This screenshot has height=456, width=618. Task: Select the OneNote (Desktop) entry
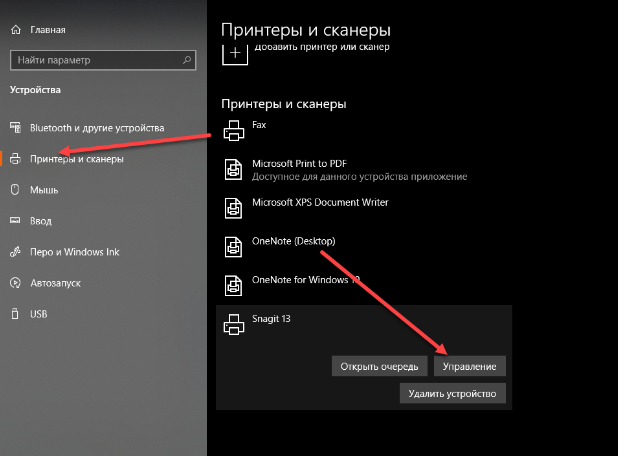point(294,241)
